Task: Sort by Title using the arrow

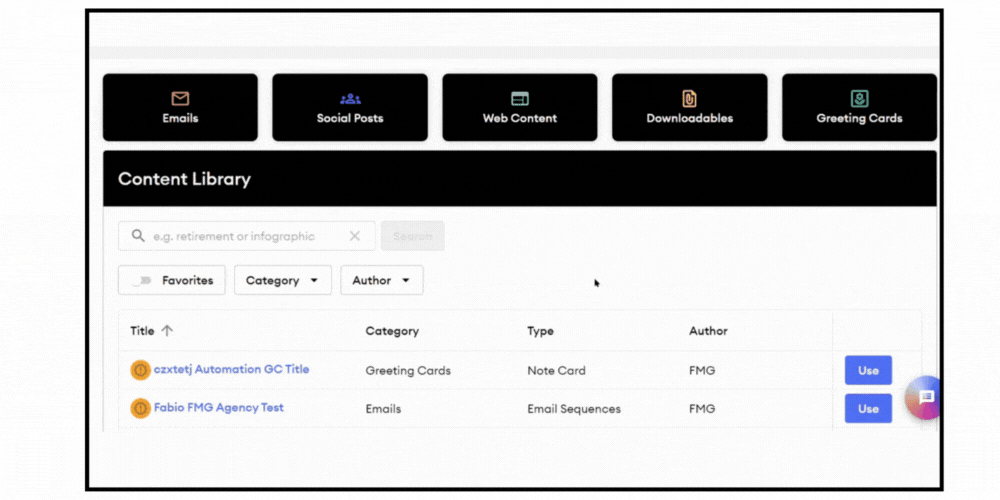Action: pyautogui.click(x=167, y=331)
